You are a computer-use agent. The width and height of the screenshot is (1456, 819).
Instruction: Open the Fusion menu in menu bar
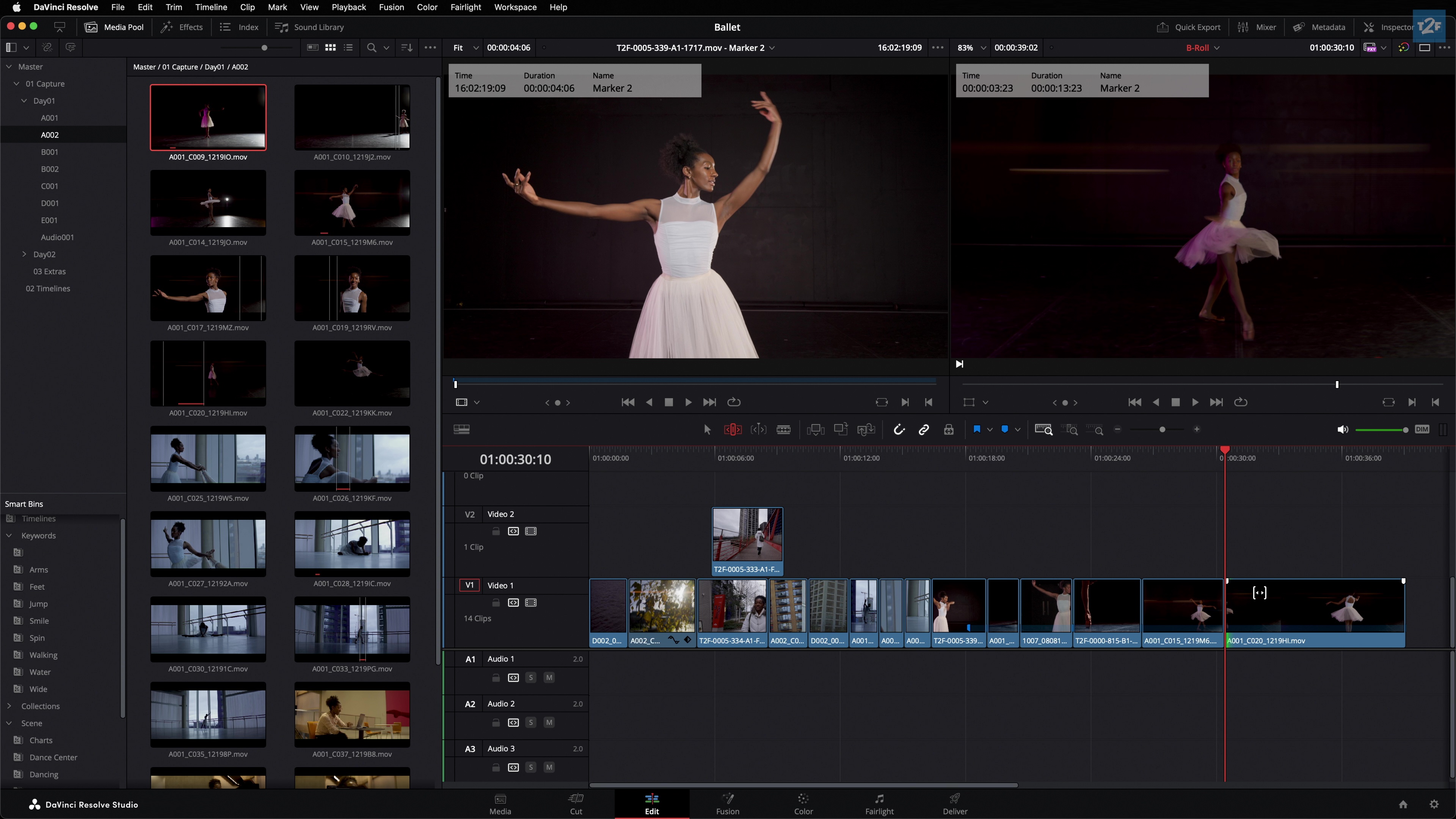pyautogui.click(x=391, y=7)
